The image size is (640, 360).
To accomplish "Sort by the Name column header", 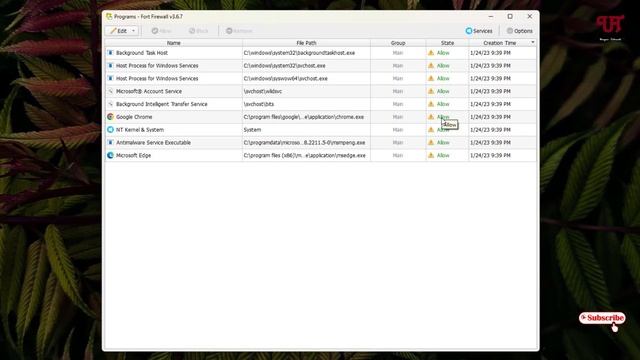I will coord(173,43).
